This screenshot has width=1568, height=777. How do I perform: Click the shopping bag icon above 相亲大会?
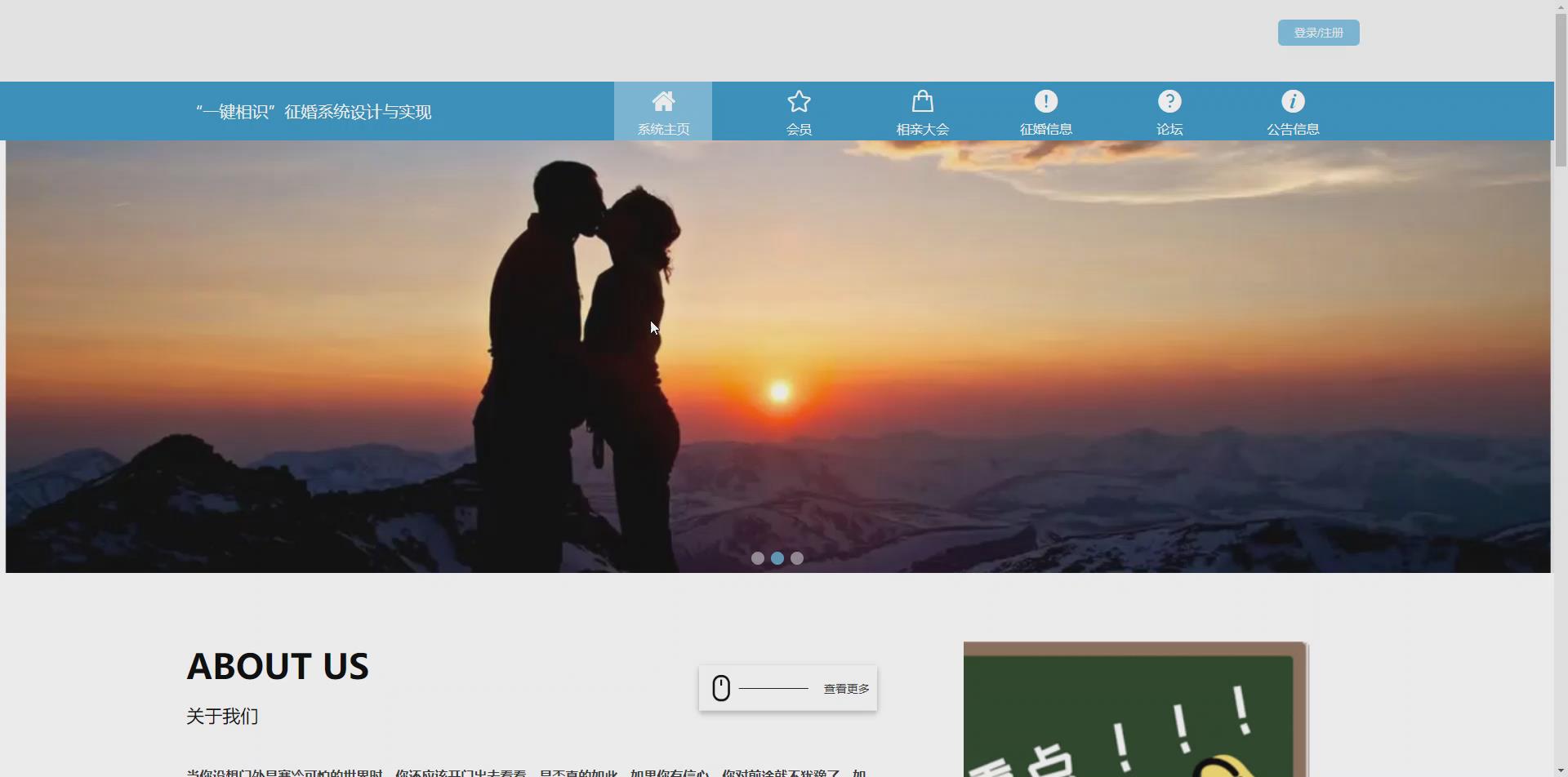click(x=923, y=101)
